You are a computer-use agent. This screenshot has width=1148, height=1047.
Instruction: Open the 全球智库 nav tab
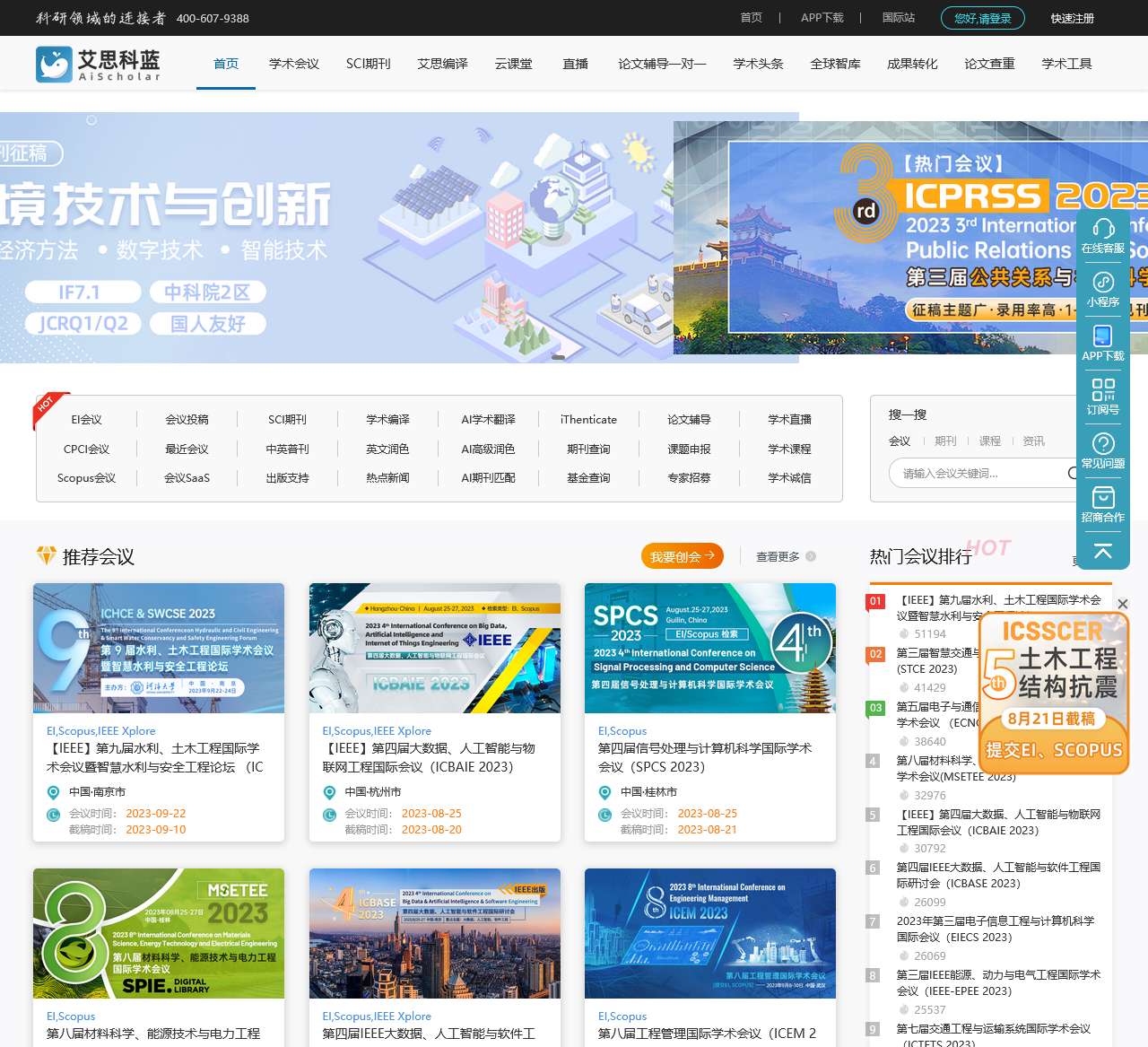pos(835,64)
